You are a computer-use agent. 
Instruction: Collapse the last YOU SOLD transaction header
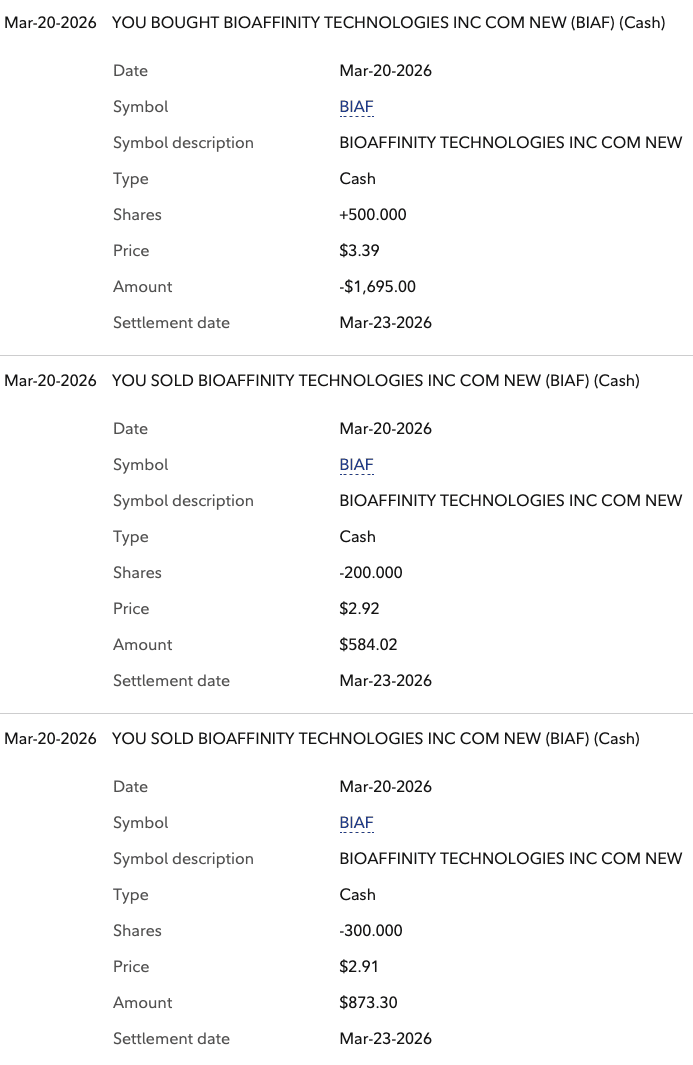pyautogui.click(x=375, y=738)
